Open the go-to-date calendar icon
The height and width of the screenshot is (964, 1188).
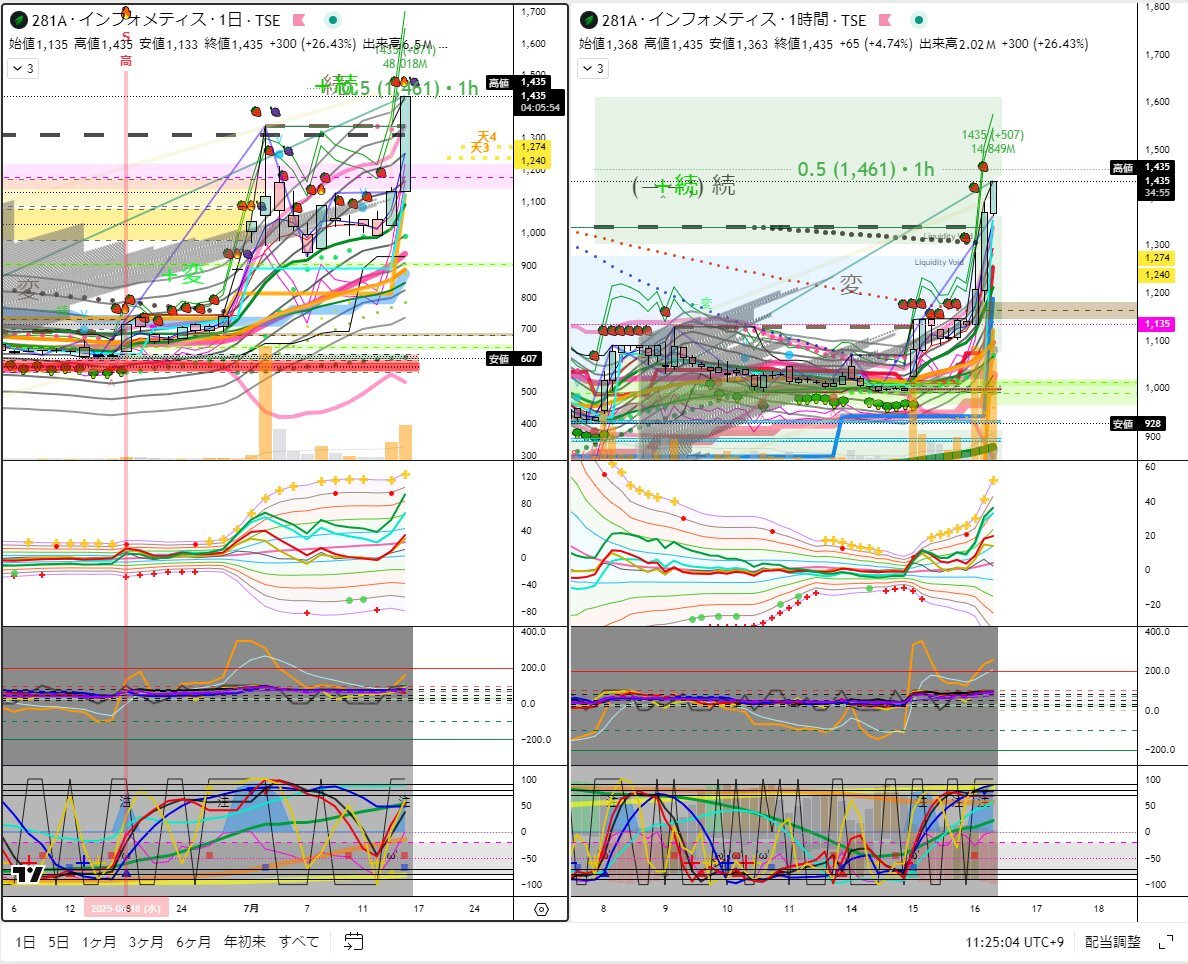coord(354,942)
